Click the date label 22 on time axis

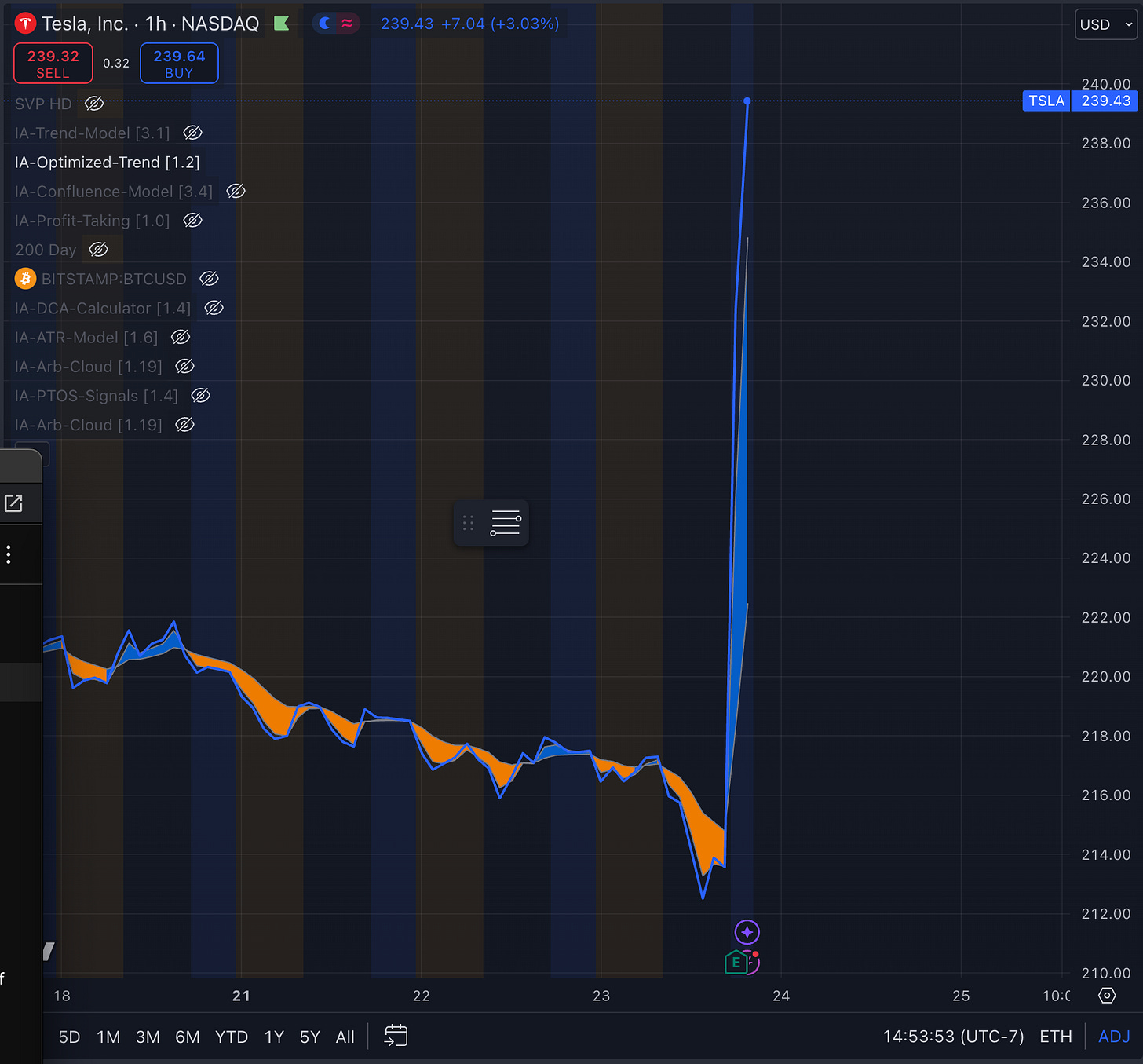pyautogui.click(x=422, y=996)
